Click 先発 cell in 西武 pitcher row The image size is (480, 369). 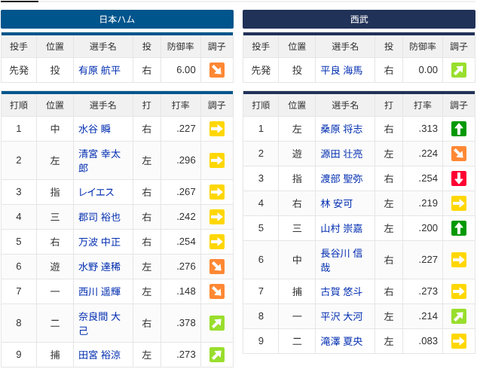[261, 70]
